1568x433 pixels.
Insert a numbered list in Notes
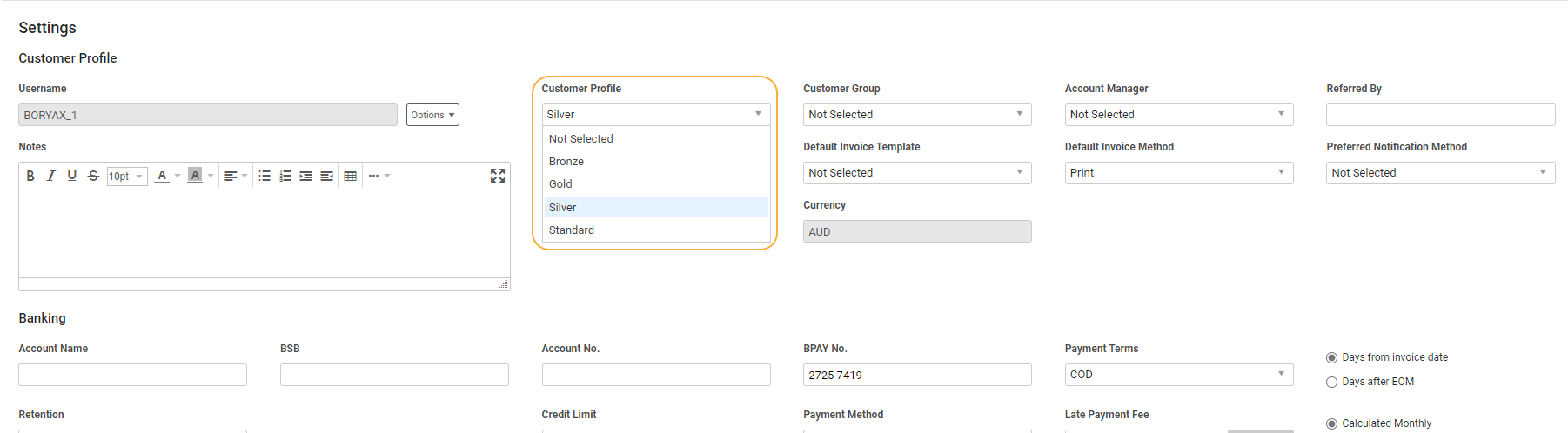[x=285, y=176]
